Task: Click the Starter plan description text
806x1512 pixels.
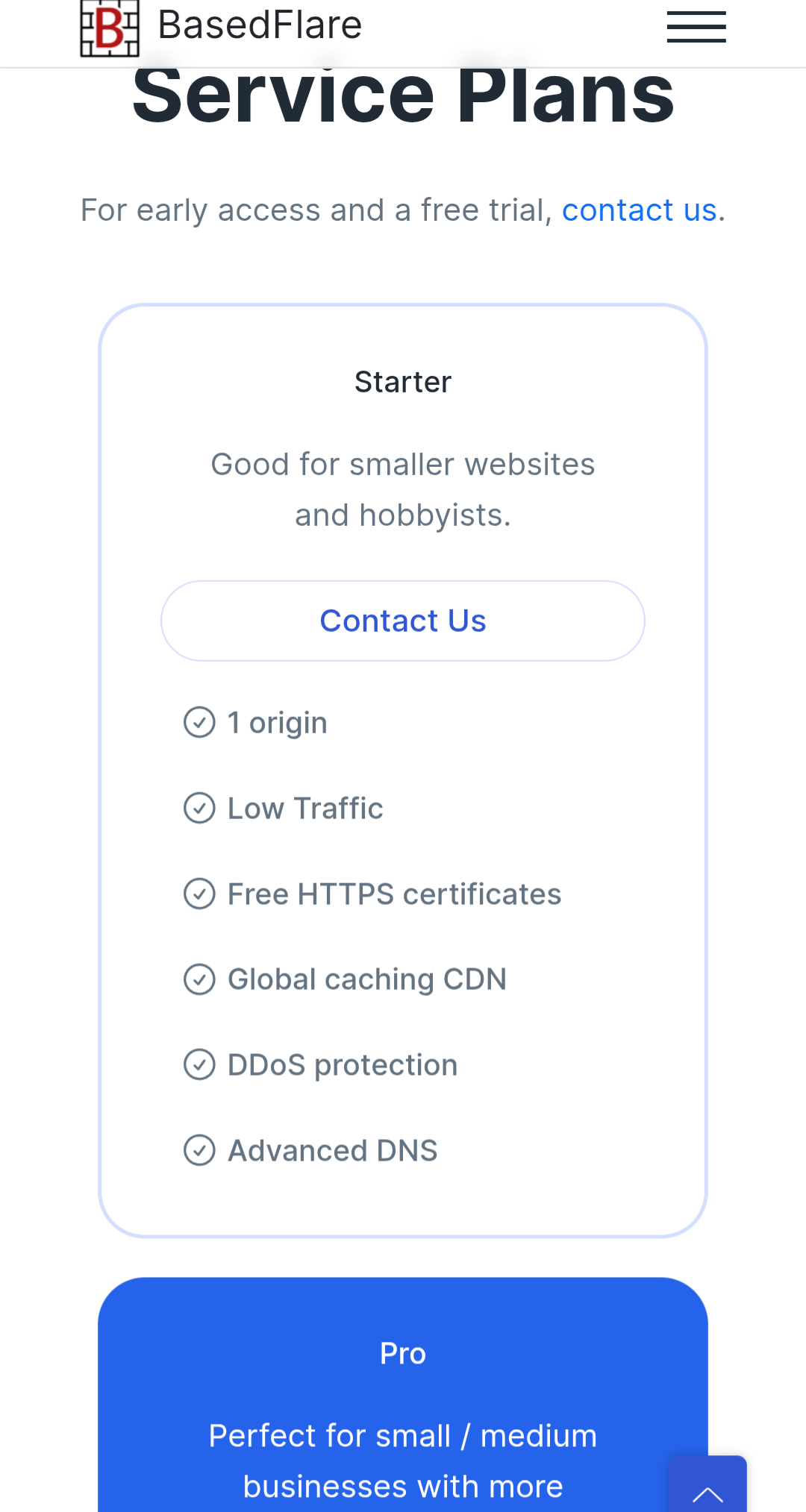Action: [x=403, y=489]
